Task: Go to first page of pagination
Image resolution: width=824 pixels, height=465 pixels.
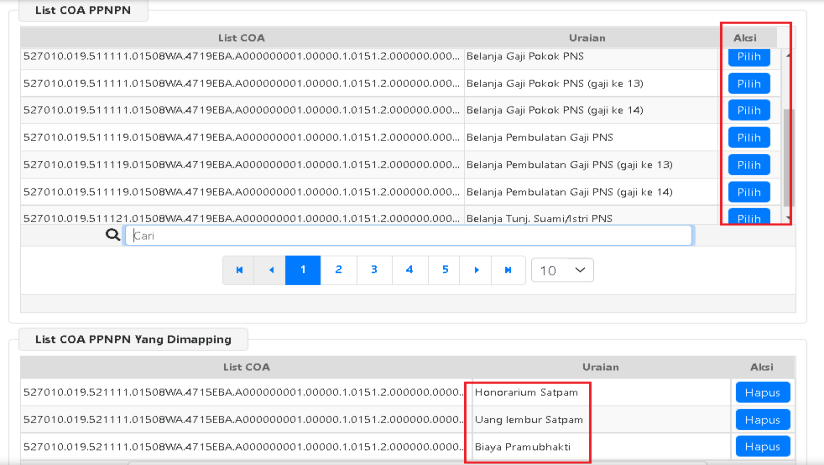Action: [238, 270]
